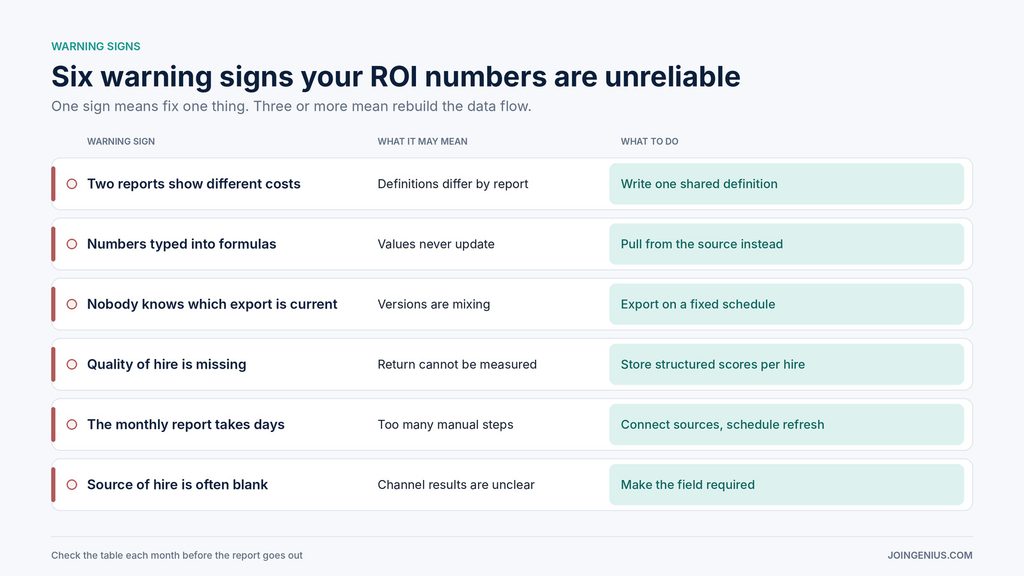1024x576 pixels.
Task: Click the green 'WARNING SIGNS' section label
Action: (x=96, y=46)
